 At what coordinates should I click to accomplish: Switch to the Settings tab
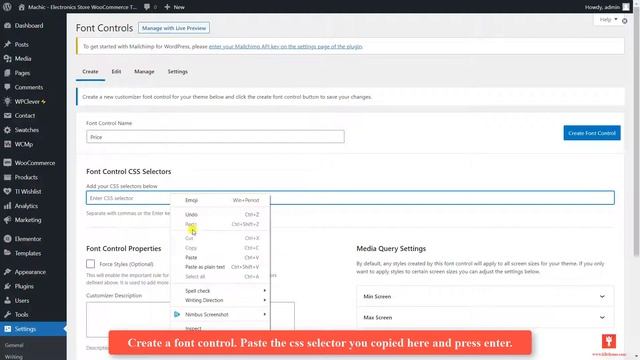pyautogui.click(x=178, y=71)
